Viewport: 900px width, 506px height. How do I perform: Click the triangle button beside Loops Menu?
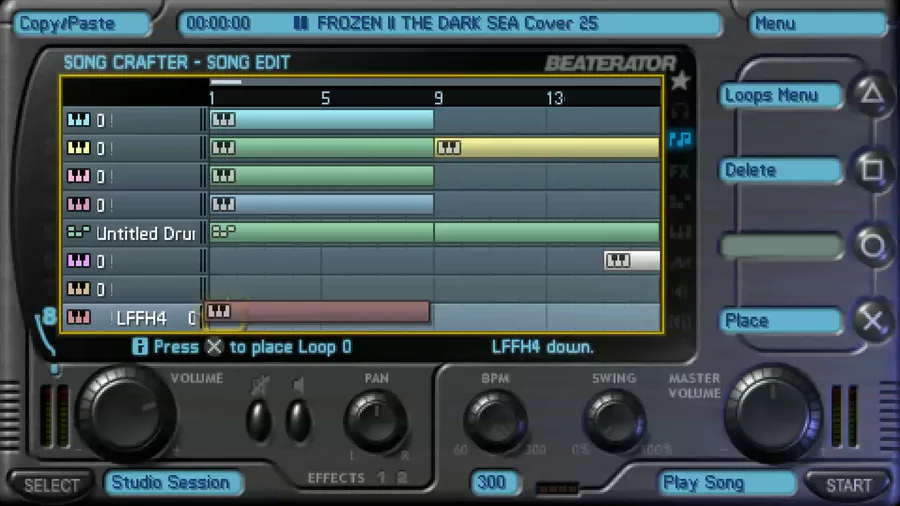(872, 94)
